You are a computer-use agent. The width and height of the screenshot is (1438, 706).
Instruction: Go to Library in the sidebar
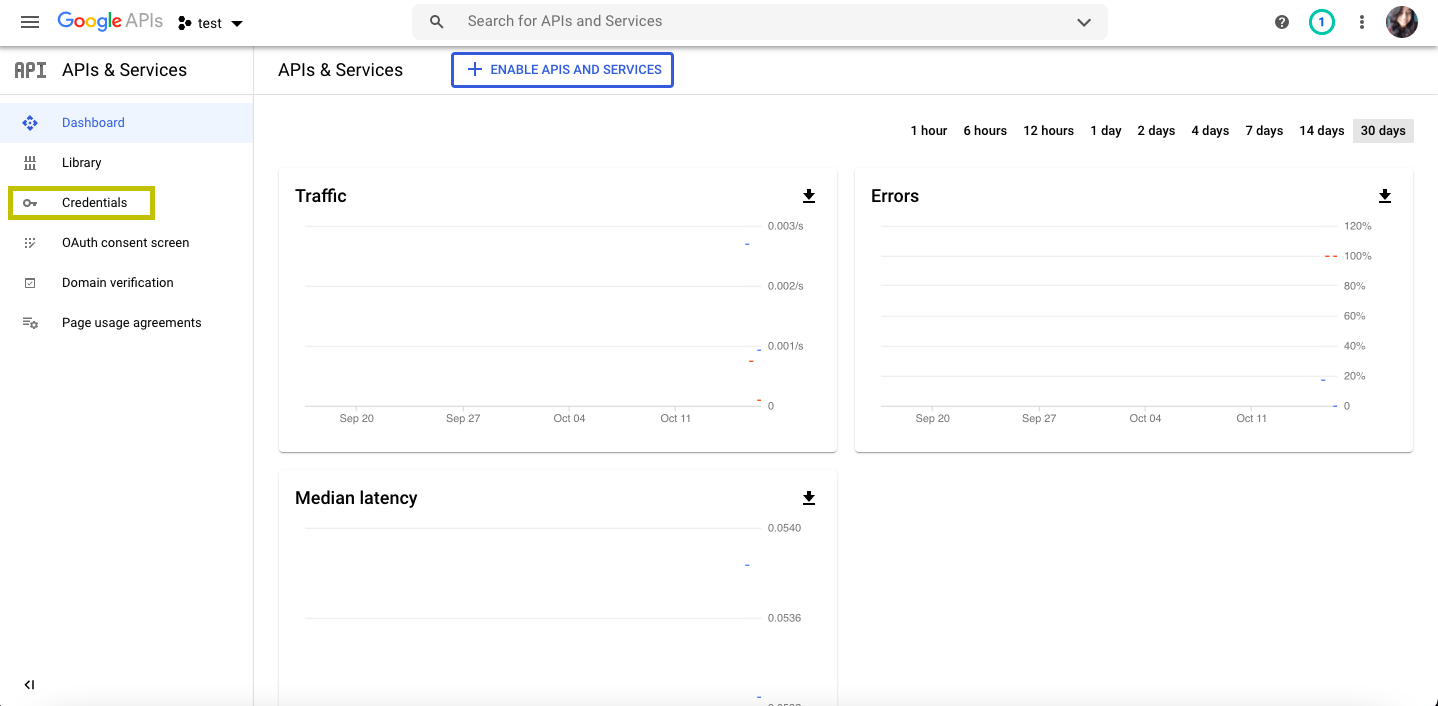81,163
